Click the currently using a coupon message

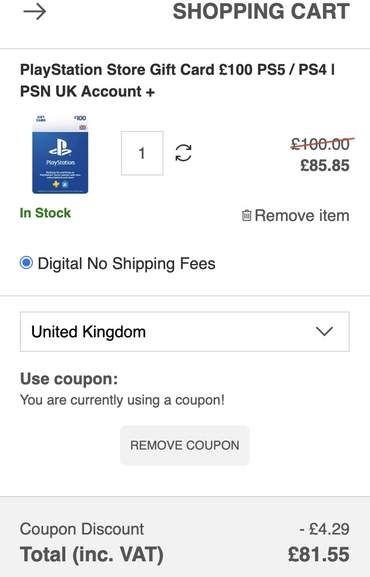pos(122,400)
